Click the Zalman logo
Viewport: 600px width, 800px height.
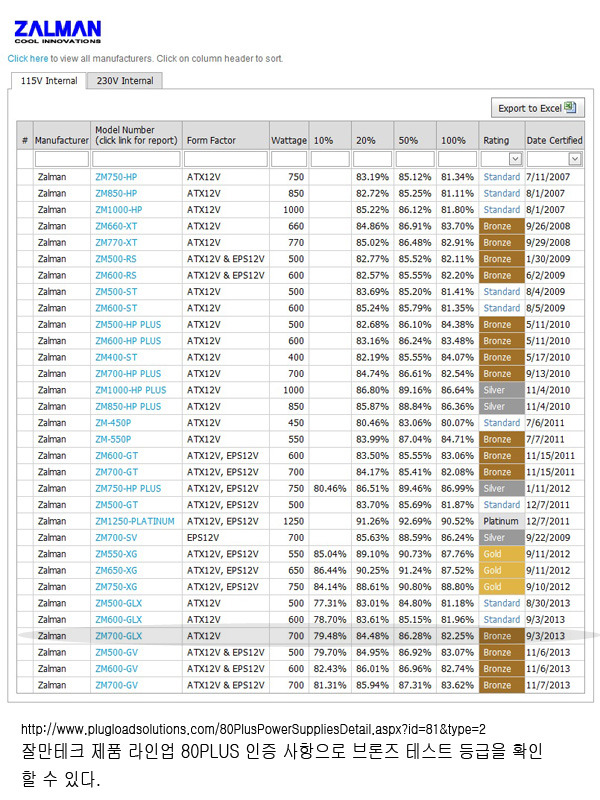(x=58, y=32)
